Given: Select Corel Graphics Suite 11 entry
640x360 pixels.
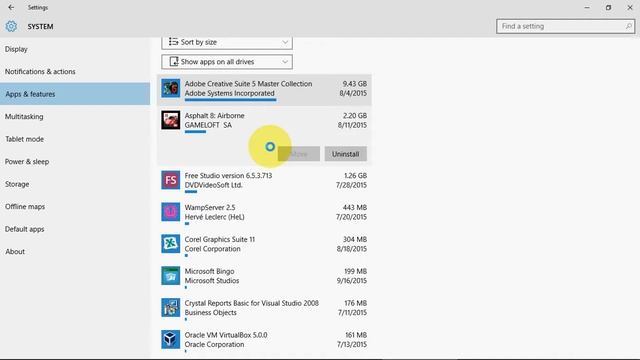Looking at the screenshot, I should coord(264,246).
